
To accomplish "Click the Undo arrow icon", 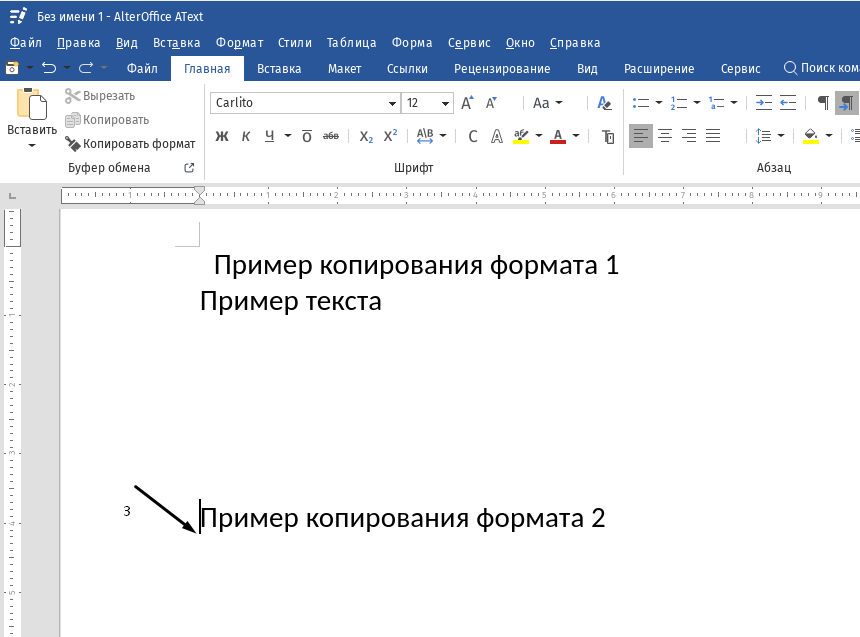I will [x=49, y=68].
